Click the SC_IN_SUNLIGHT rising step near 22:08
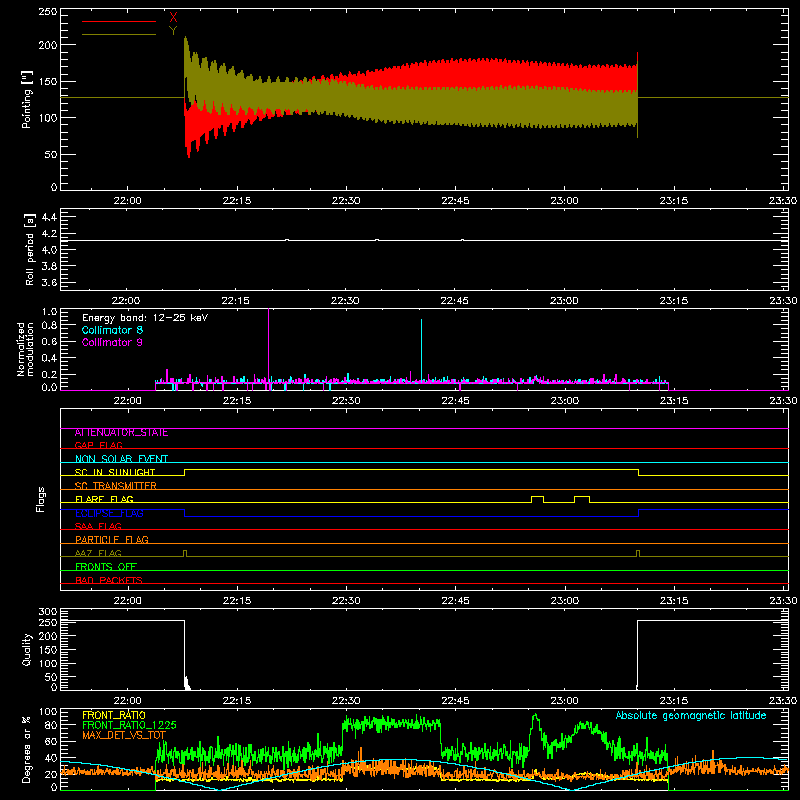The image size is (800, 800). coord(185,472)
